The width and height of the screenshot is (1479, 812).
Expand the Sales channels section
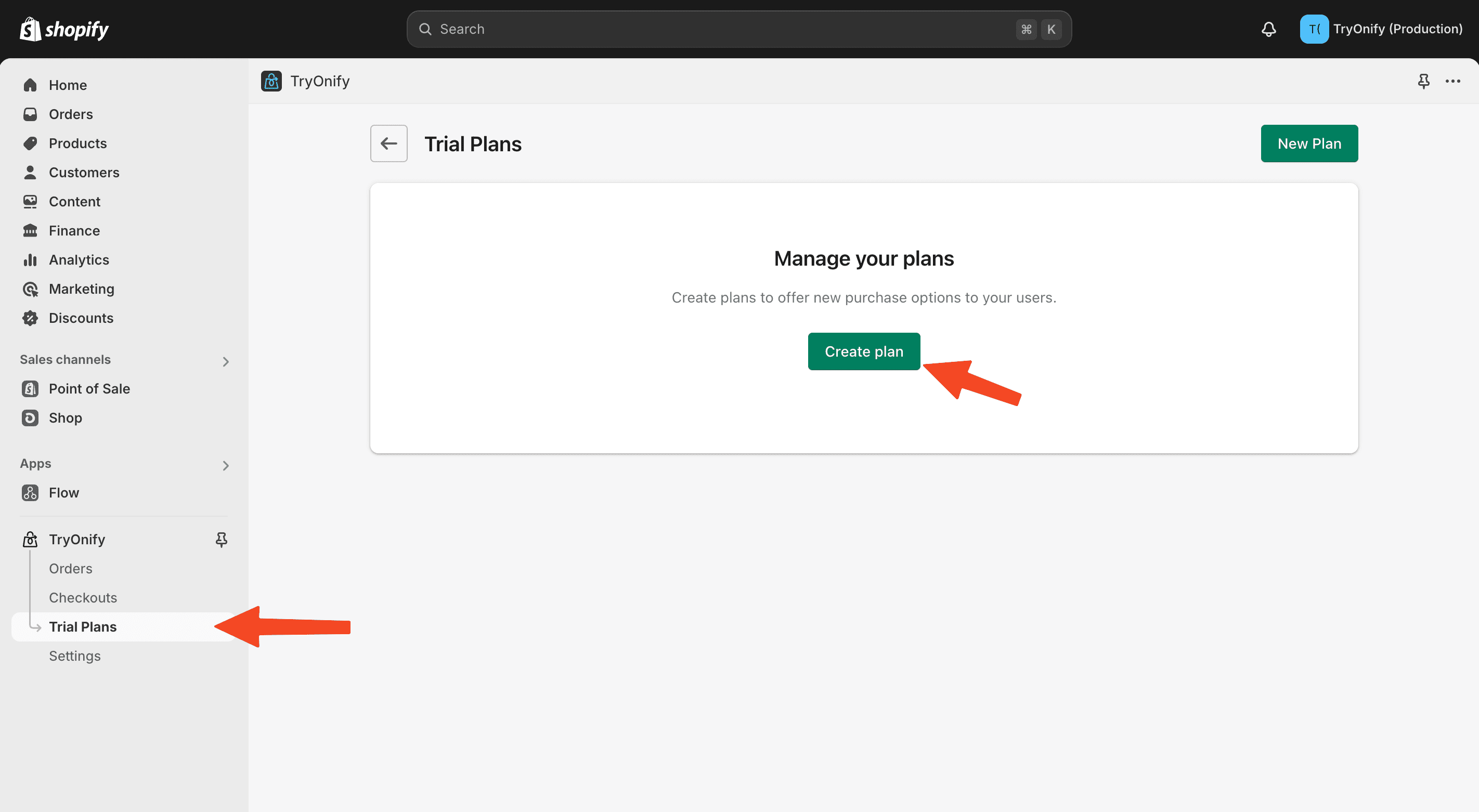(225, 361)
